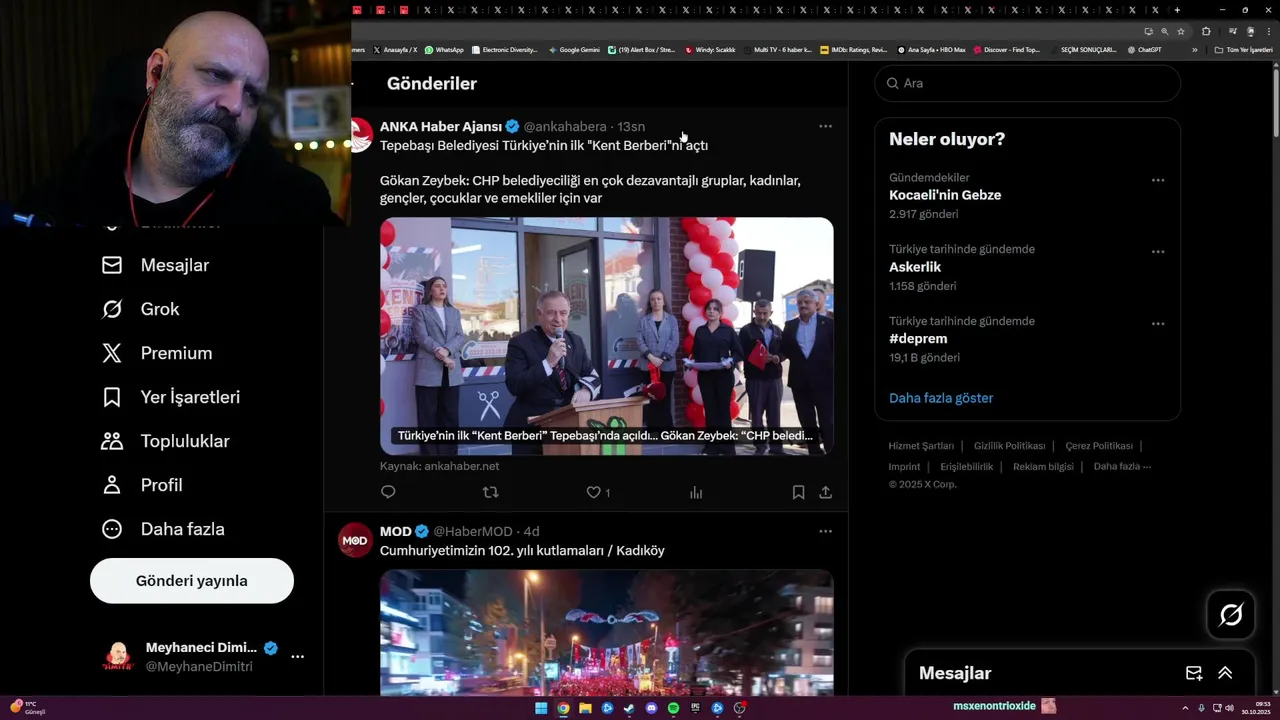Open Daha fazla menu in sidebar
The image size is (1280, 720).
163,529
